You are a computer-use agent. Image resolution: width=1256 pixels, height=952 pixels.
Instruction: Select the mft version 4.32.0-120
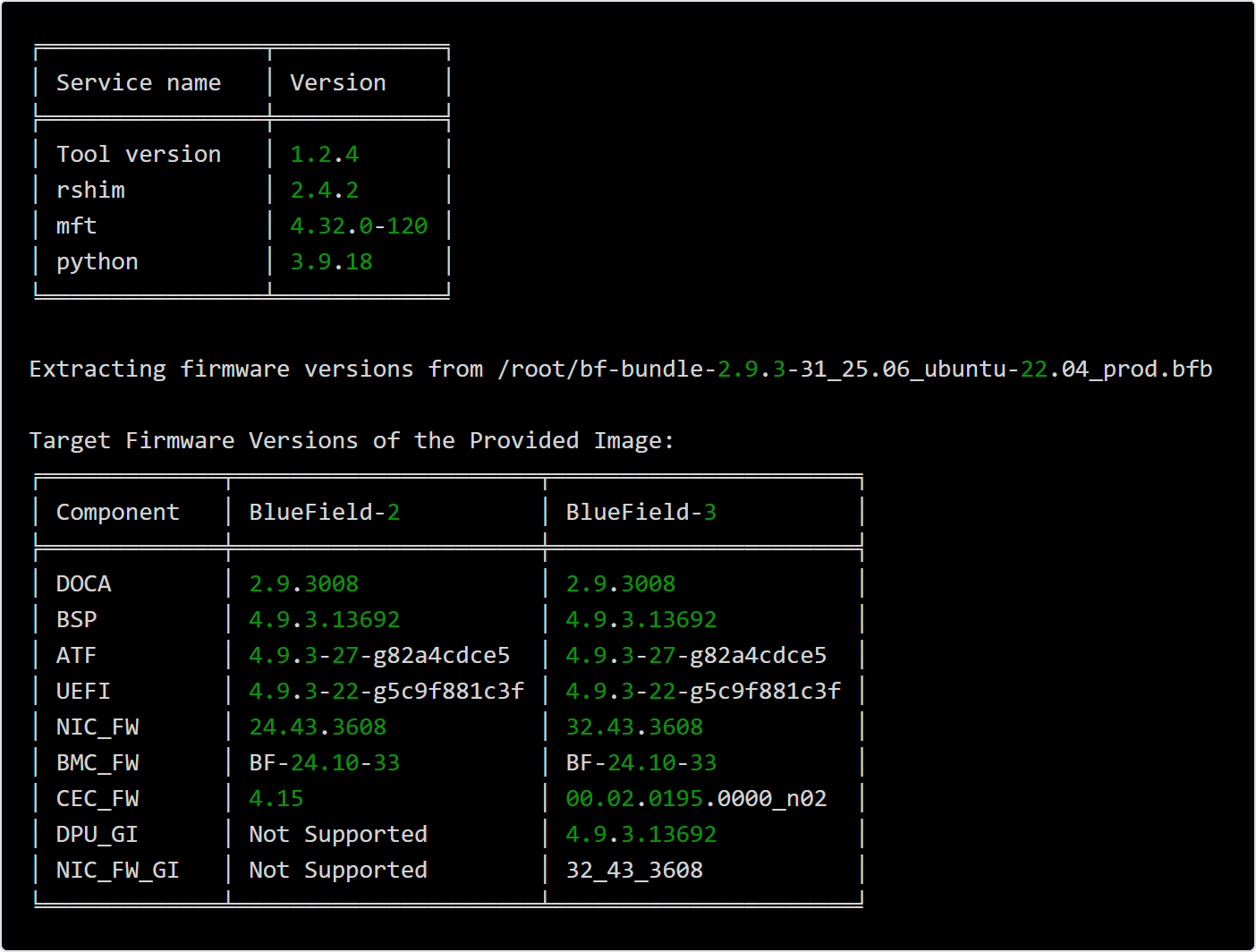click(x=359, y=226)
